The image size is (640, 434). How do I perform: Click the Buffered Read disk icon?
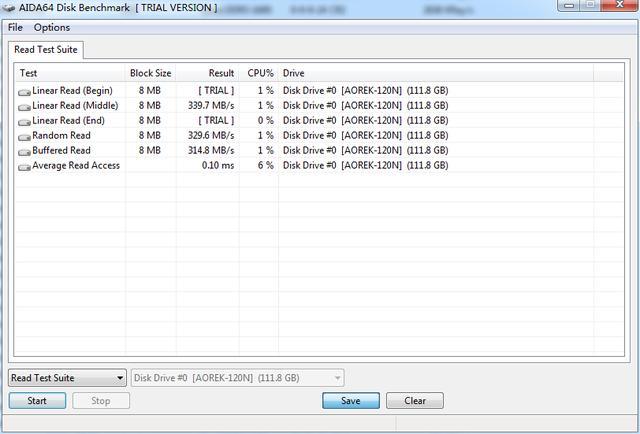click(x=24, y=151)
